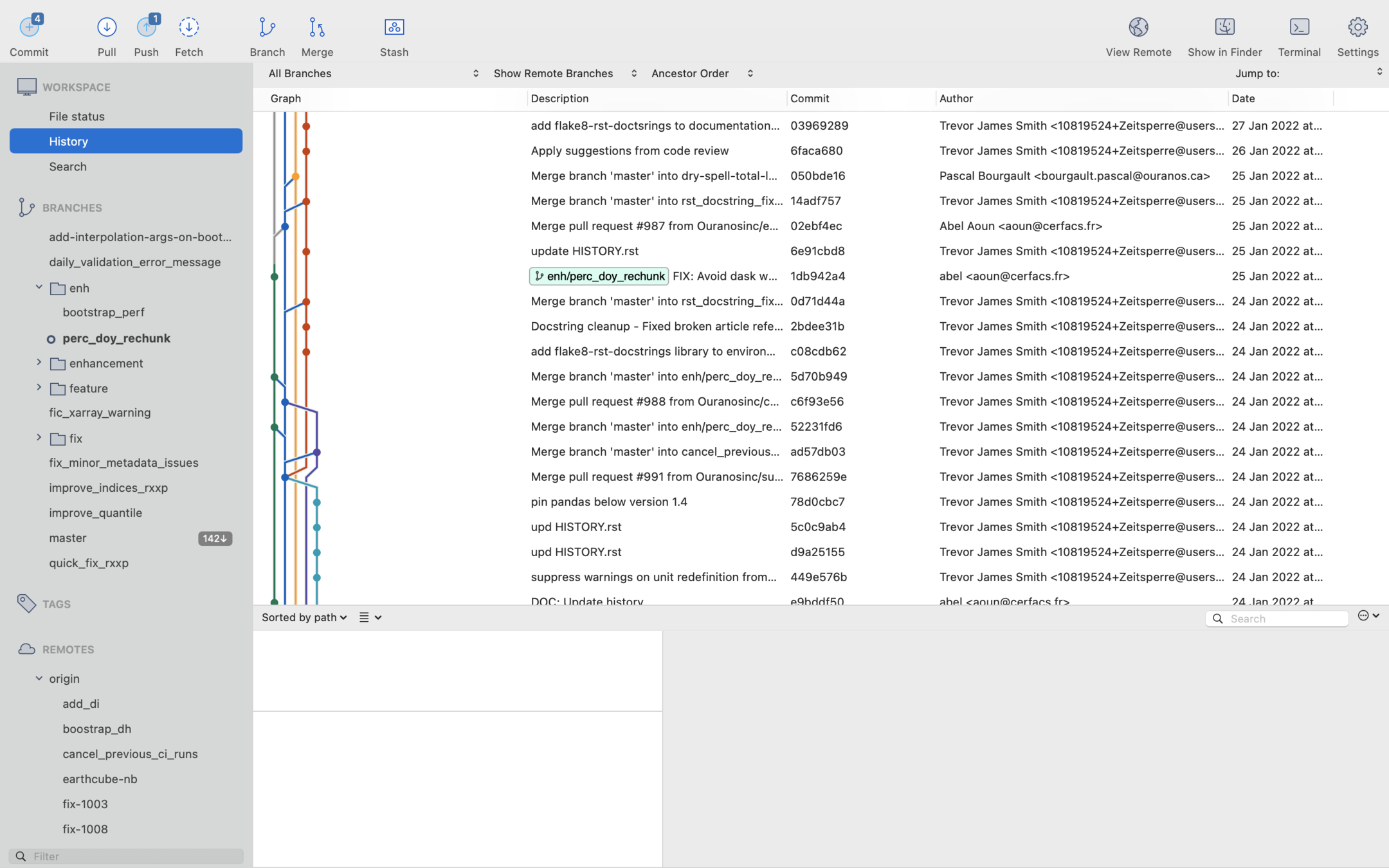Collapse the origin remote tree
Viewport: 1389px width, 868px height.
click(x=39, y=678)
